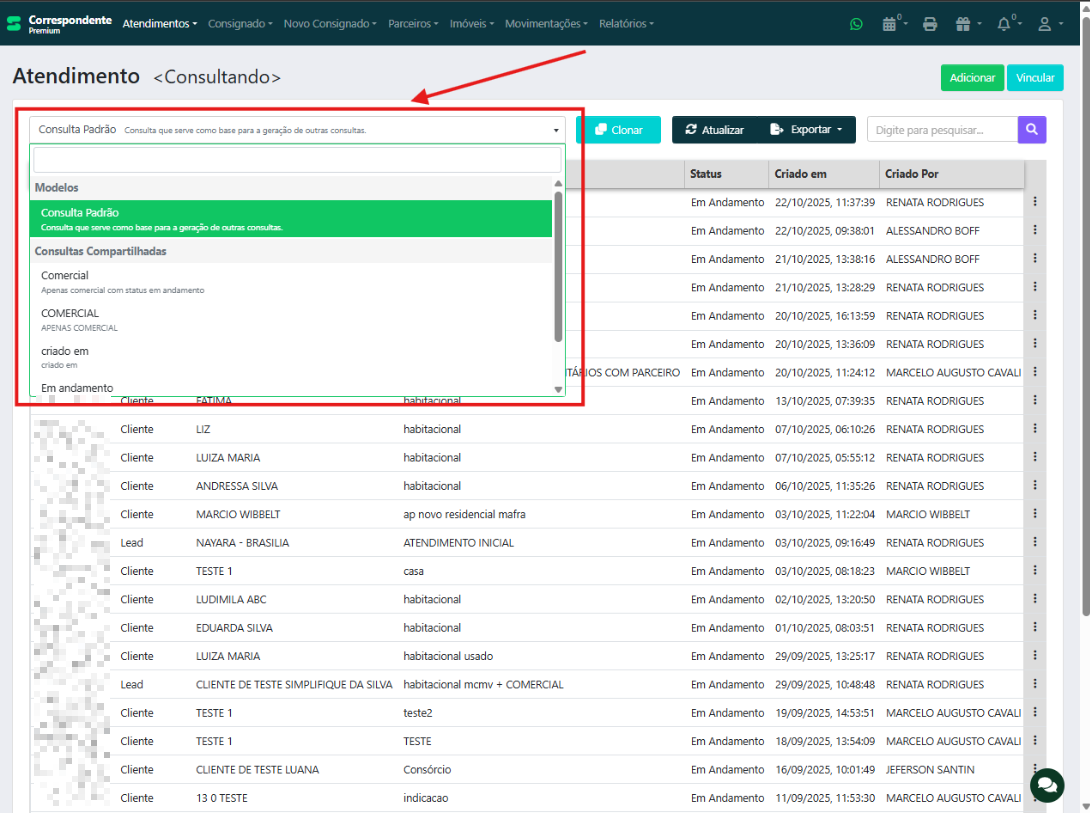The height and width of the screenshot is (813, 1090).
Task: Open the Exportar dropdown
Action: point(806,130)
